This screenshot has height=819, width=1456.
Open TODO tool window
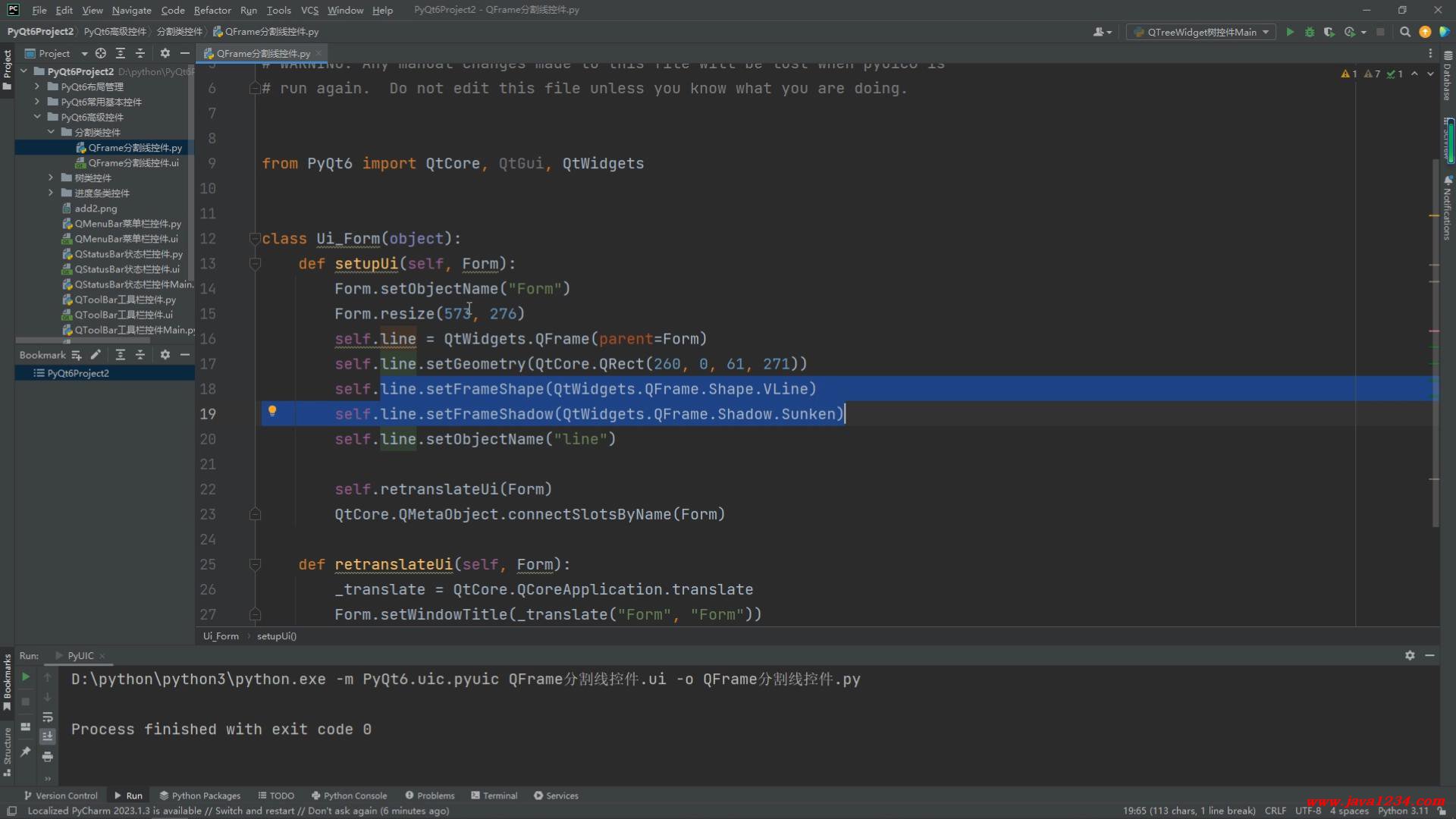pyautogui.click(x=276, y=795)
